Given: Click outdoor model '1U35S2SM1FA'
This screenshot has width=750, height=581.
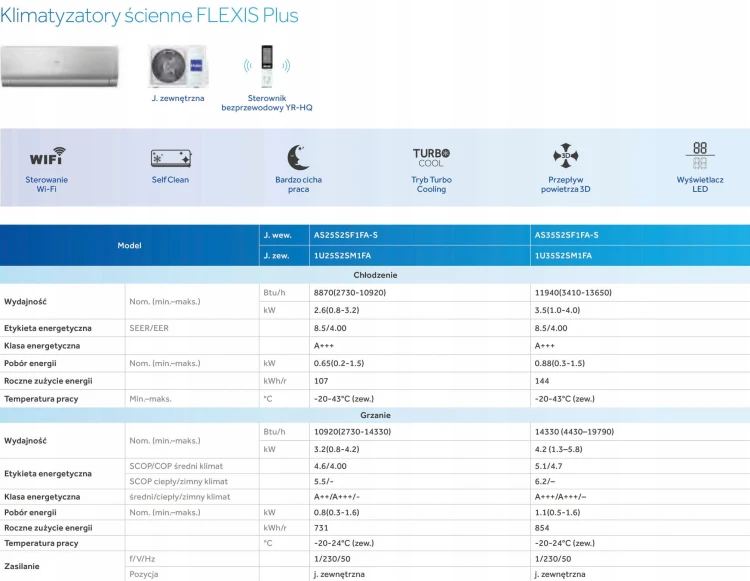Looking at the screenshot, I should point(563,256).
